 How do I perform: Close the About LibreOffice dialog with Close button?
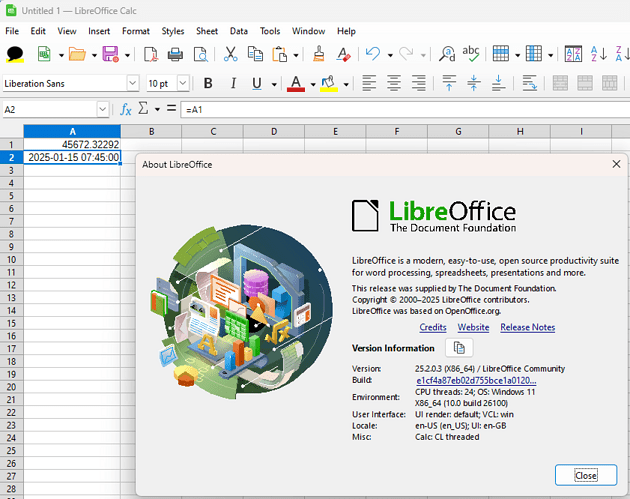coord(586,475)
